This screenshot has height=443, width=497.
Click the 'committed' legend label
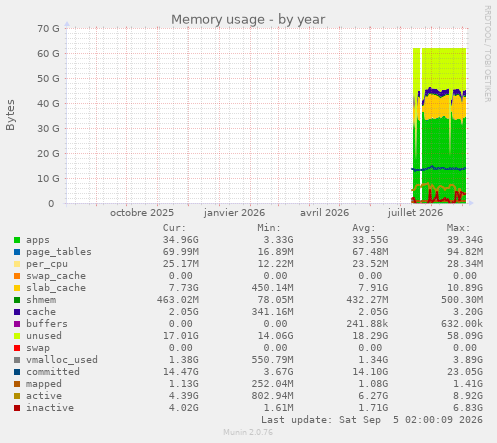tap(53, 372)
